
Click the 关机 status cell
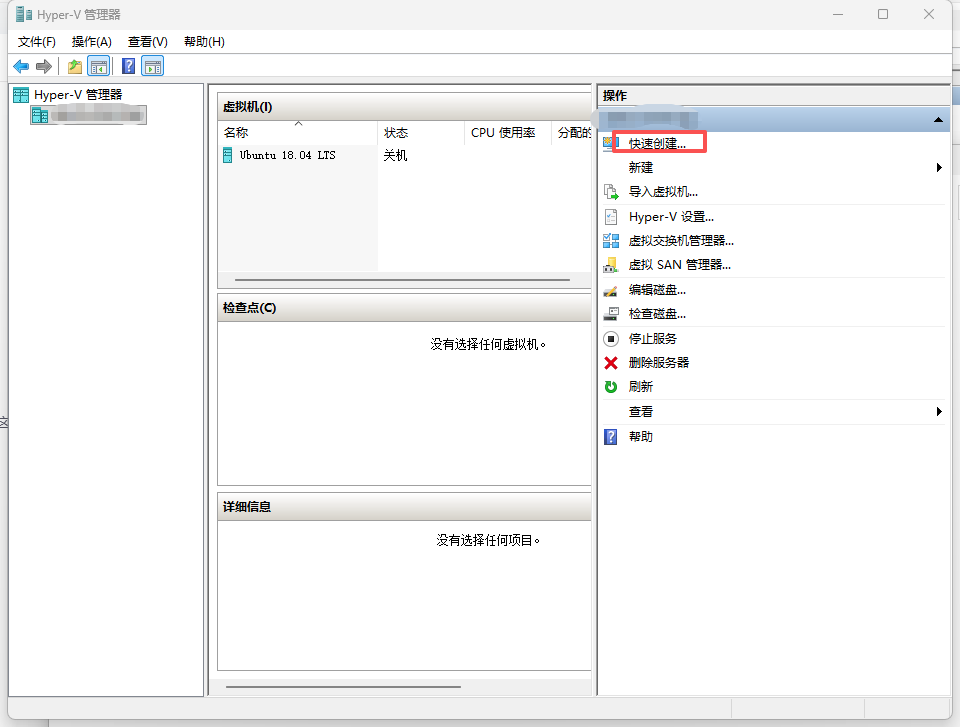click(x=396, y=156)
